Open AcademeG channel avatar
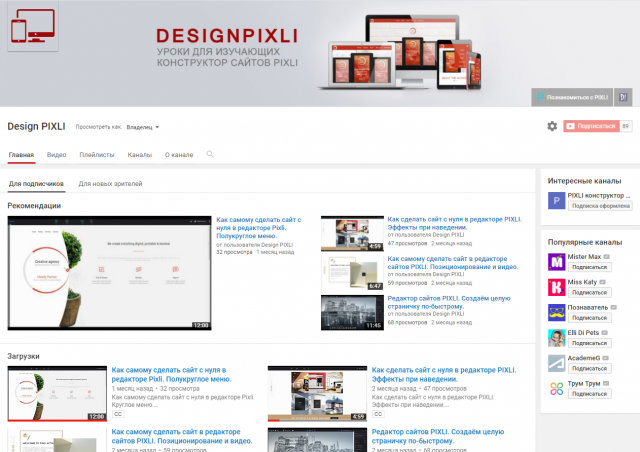The width and height of the screenshot is (640, 452). click(556, 363)
